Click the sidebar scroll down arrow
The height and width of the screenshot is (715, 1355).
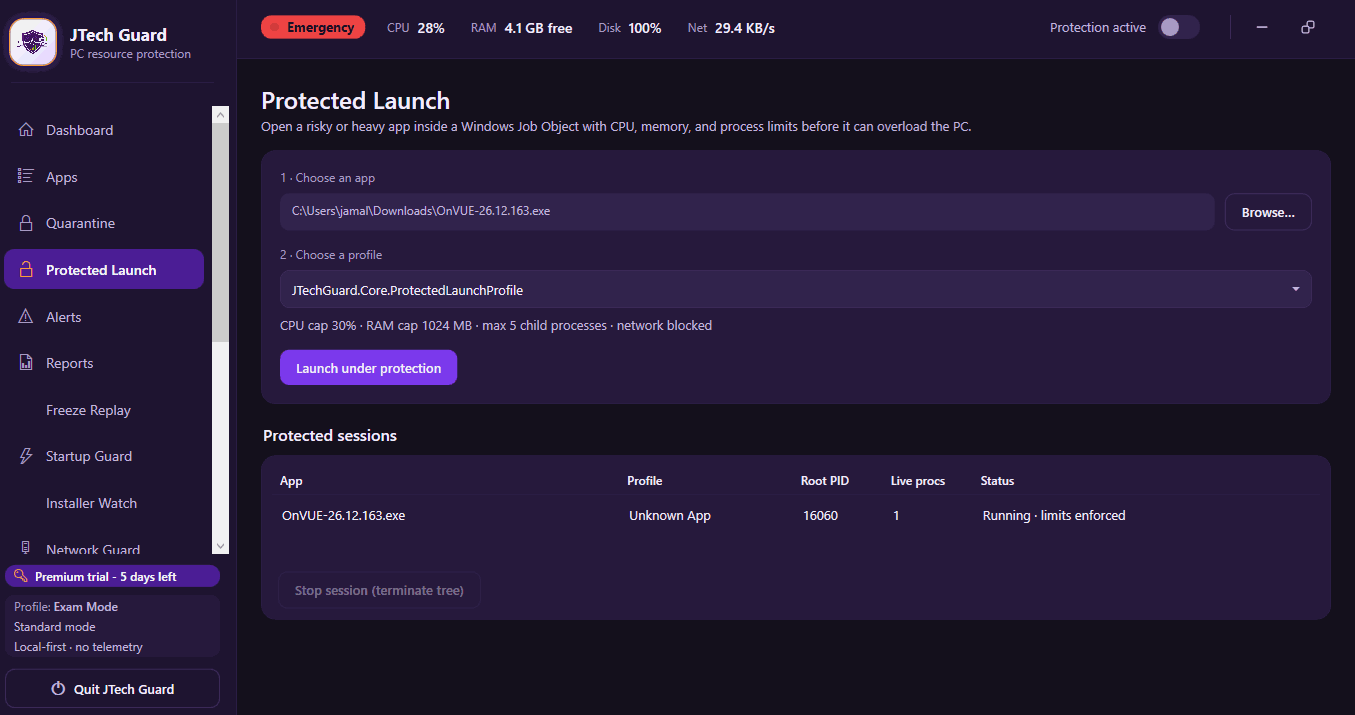[x=221, y=545]
